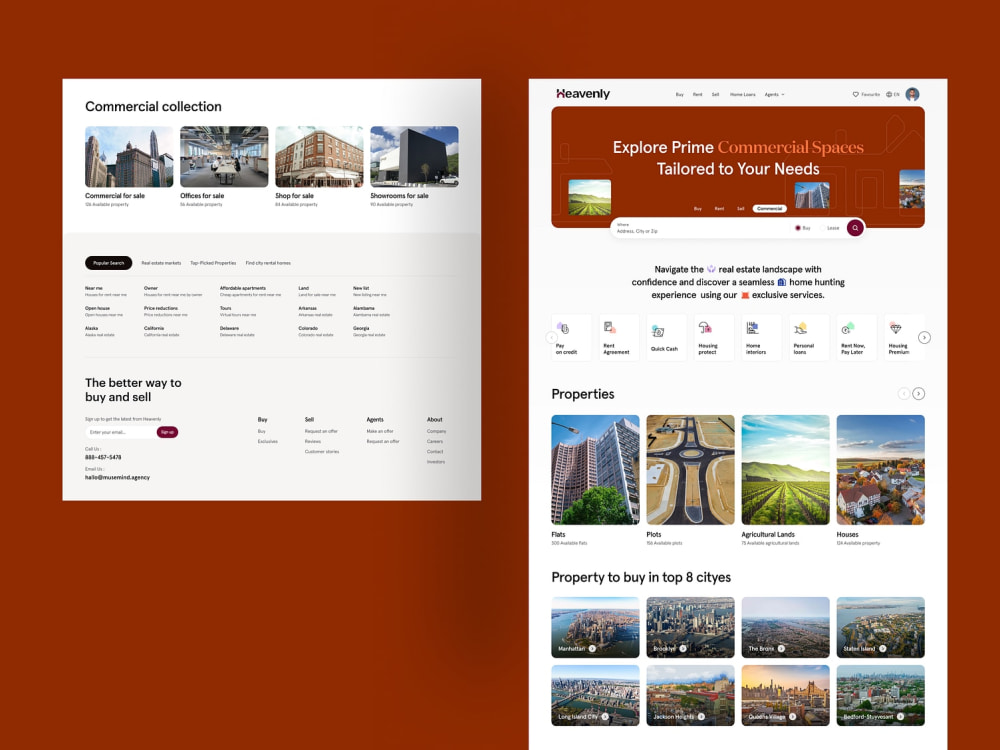
Task: Open the Houses property thumbnail
Action: pyautogui.click(x=880, y=470)
